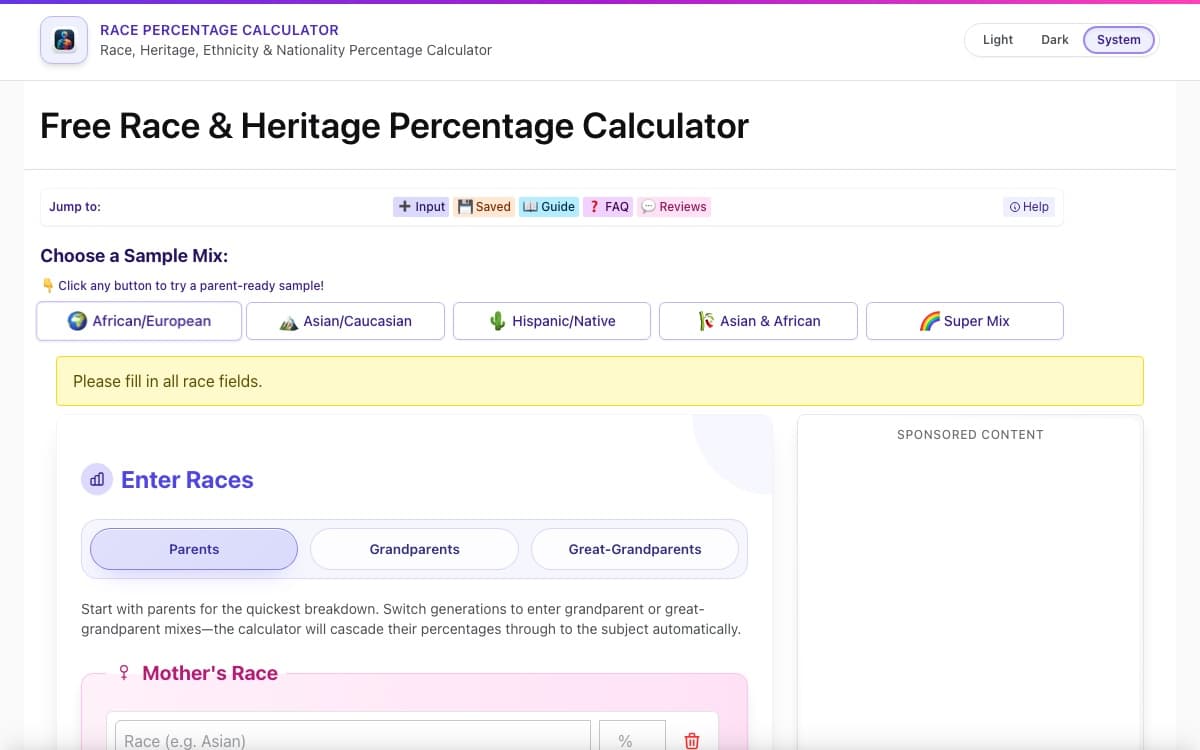The height and width of the screenshot is (750, 1200).
Task: Switch to the Grandparents tab
Action: [414, 549]
